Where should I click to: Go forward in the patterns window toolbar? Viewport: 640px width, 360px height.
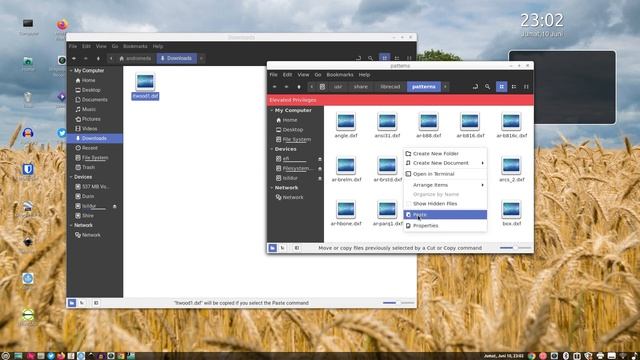pos(286,87)
